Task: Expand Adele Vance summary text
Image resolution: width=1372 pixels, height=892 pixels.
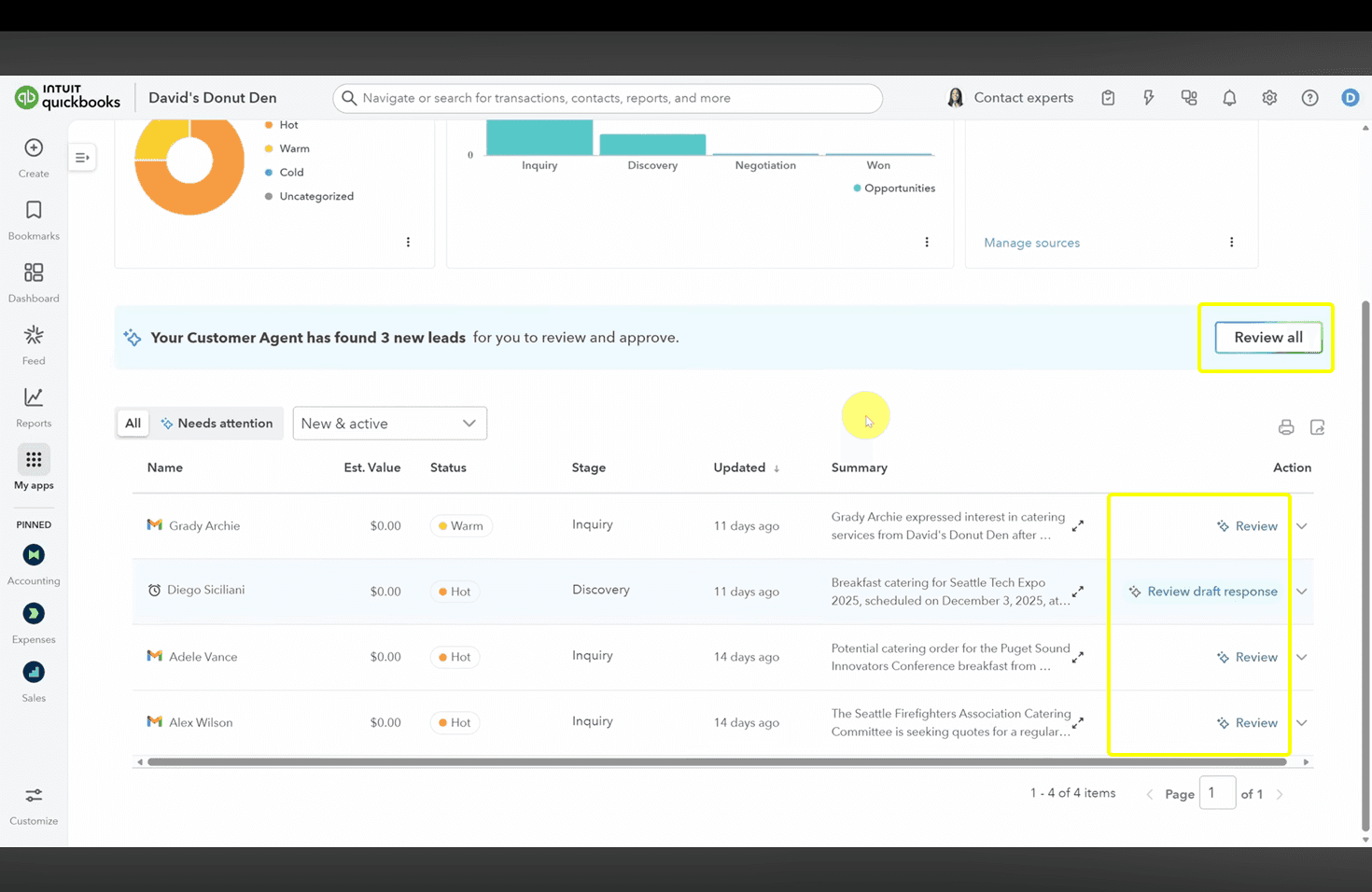Action: pyautogui.click(x=1078, y=657)
